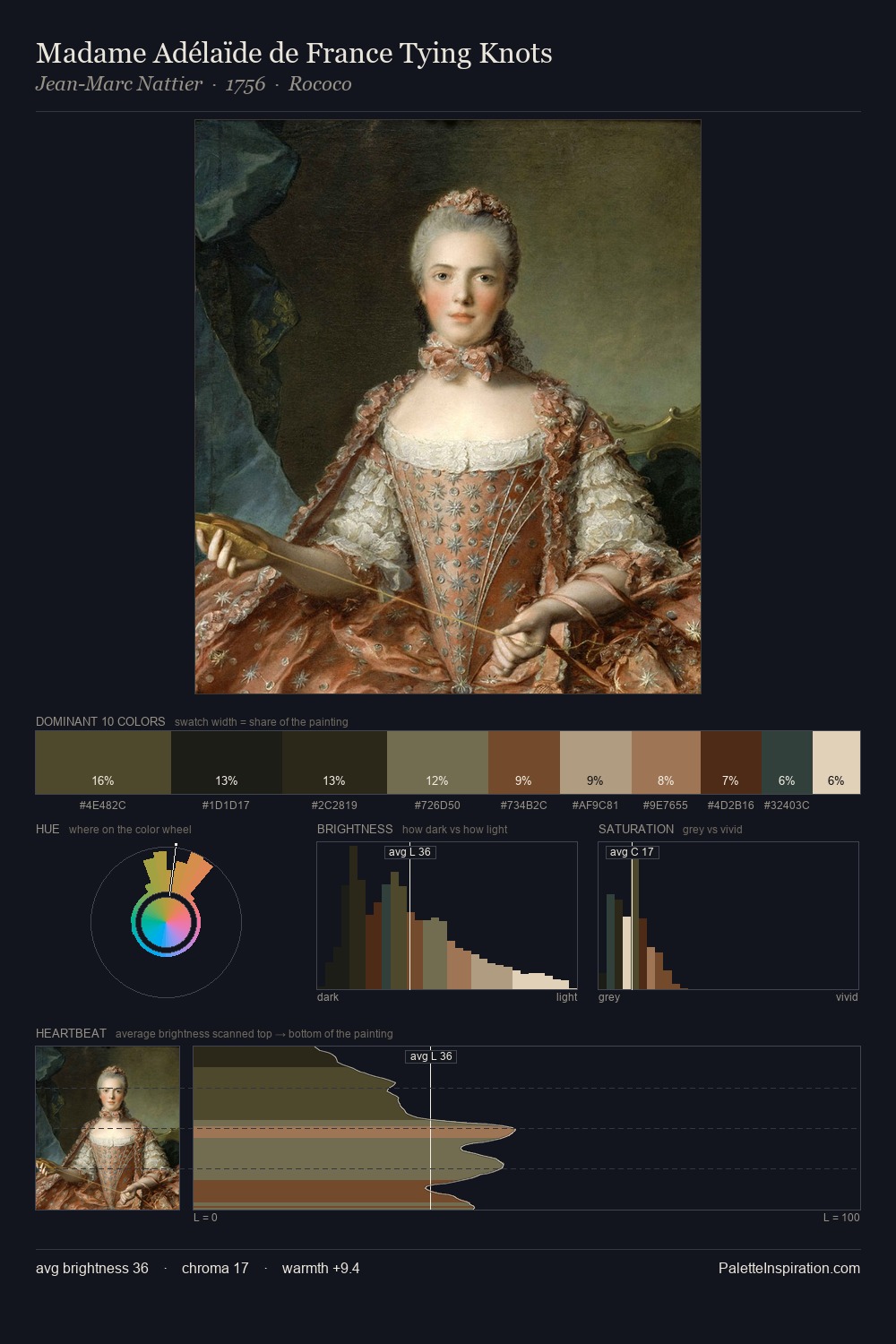Screen dimensions: 896x1344
Task: Click the 'vivid' axis label
Action: pos(847,997)
